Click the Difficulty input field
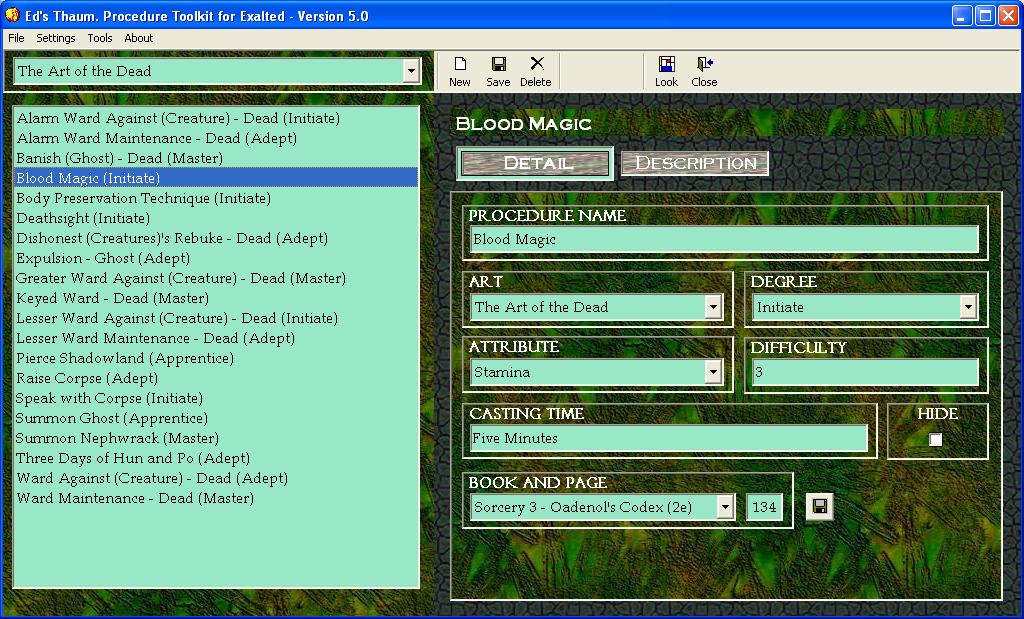 click(865, 372)
